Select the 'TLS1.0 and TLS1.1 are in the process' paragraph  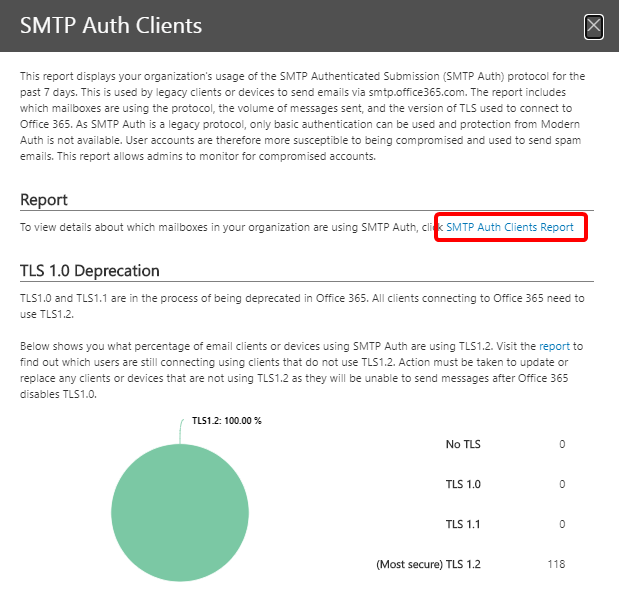pyautogui.click(x=300, y=306)
